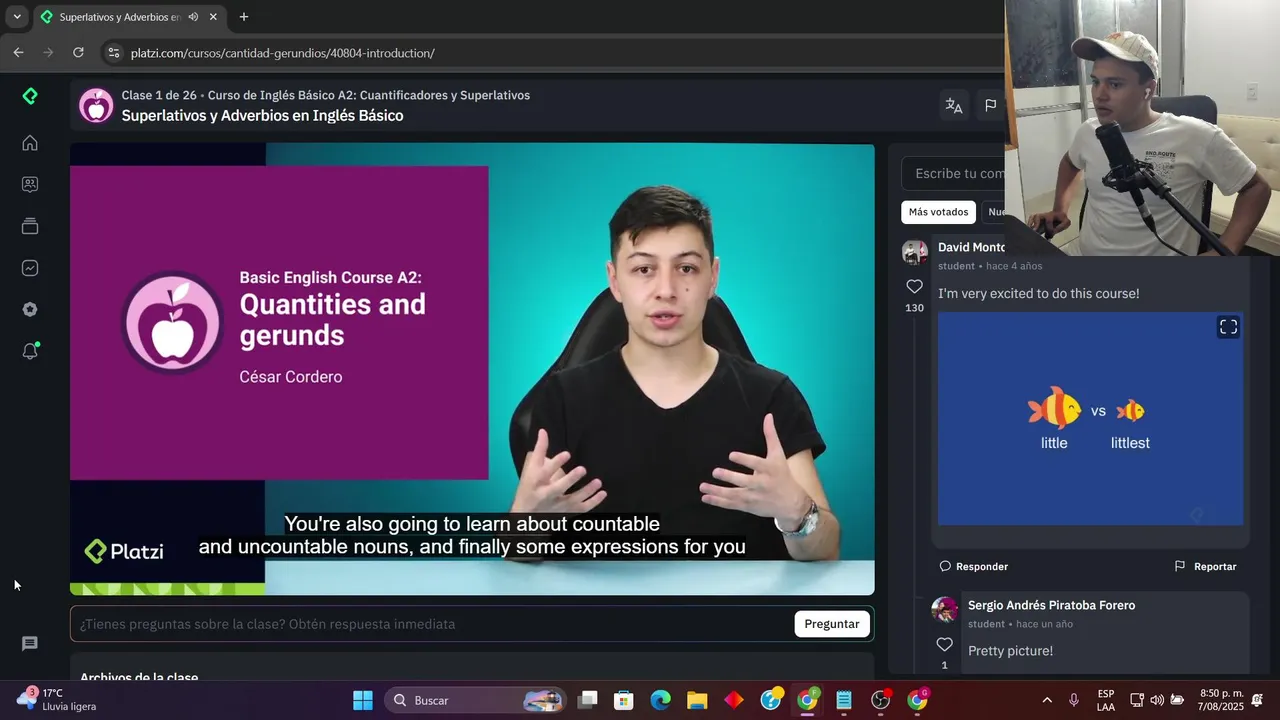The height and width of the screenshot is (720, 1280).
Task: Open the volume control in tray
Action: pos(1157,700)
